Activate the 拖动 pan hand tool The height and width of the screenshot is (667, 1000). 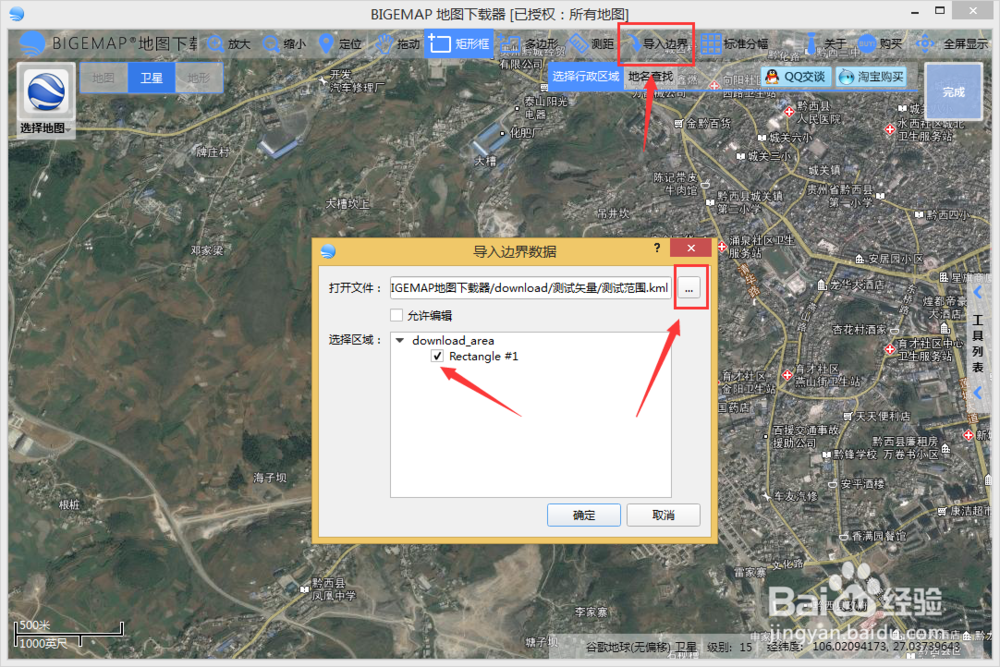pos(397,43)
